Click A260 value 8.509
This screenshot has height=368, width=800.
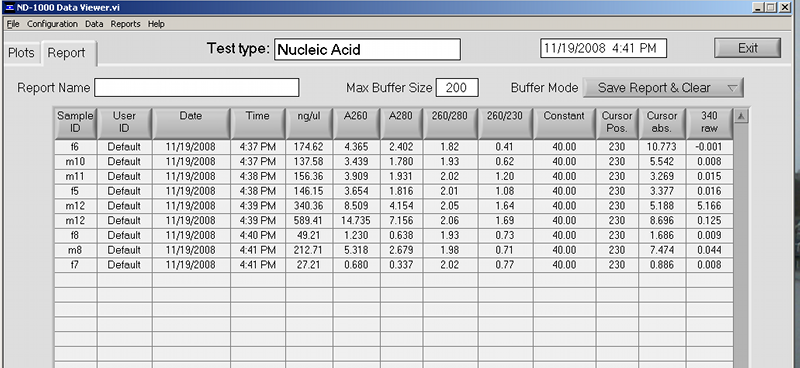coord(356,206)
